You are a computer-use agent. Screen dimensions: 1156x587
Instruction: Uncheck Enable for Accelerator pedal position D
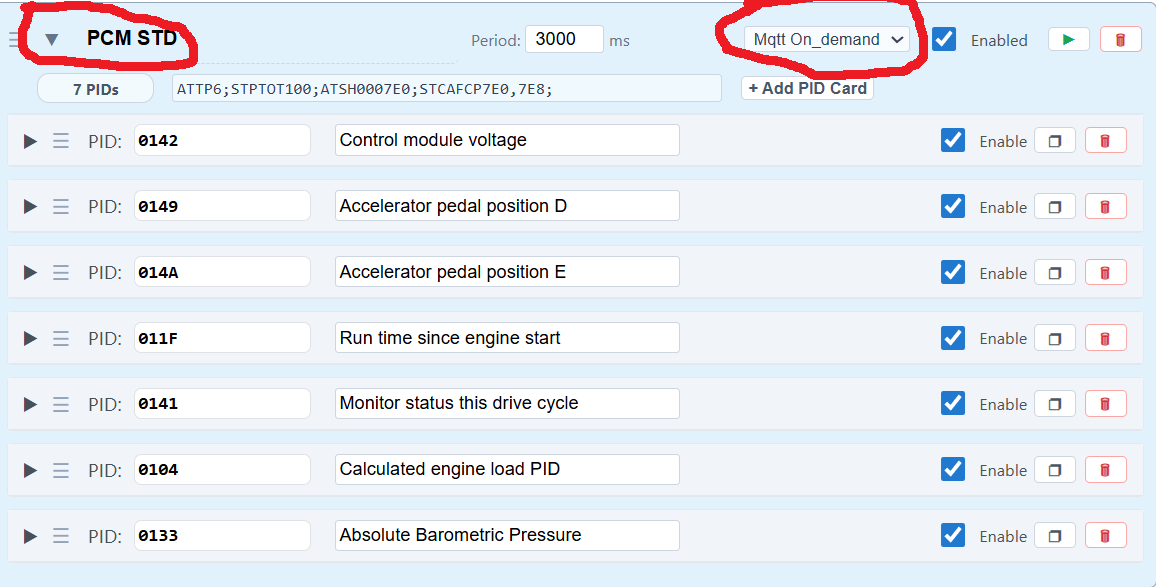click(953, 206)
